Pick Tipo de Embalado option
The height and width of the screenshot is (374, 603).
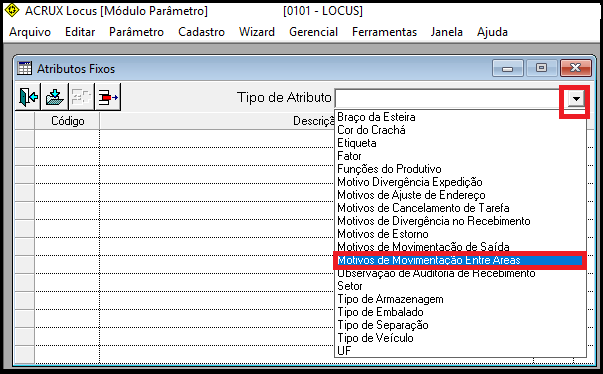460,312
